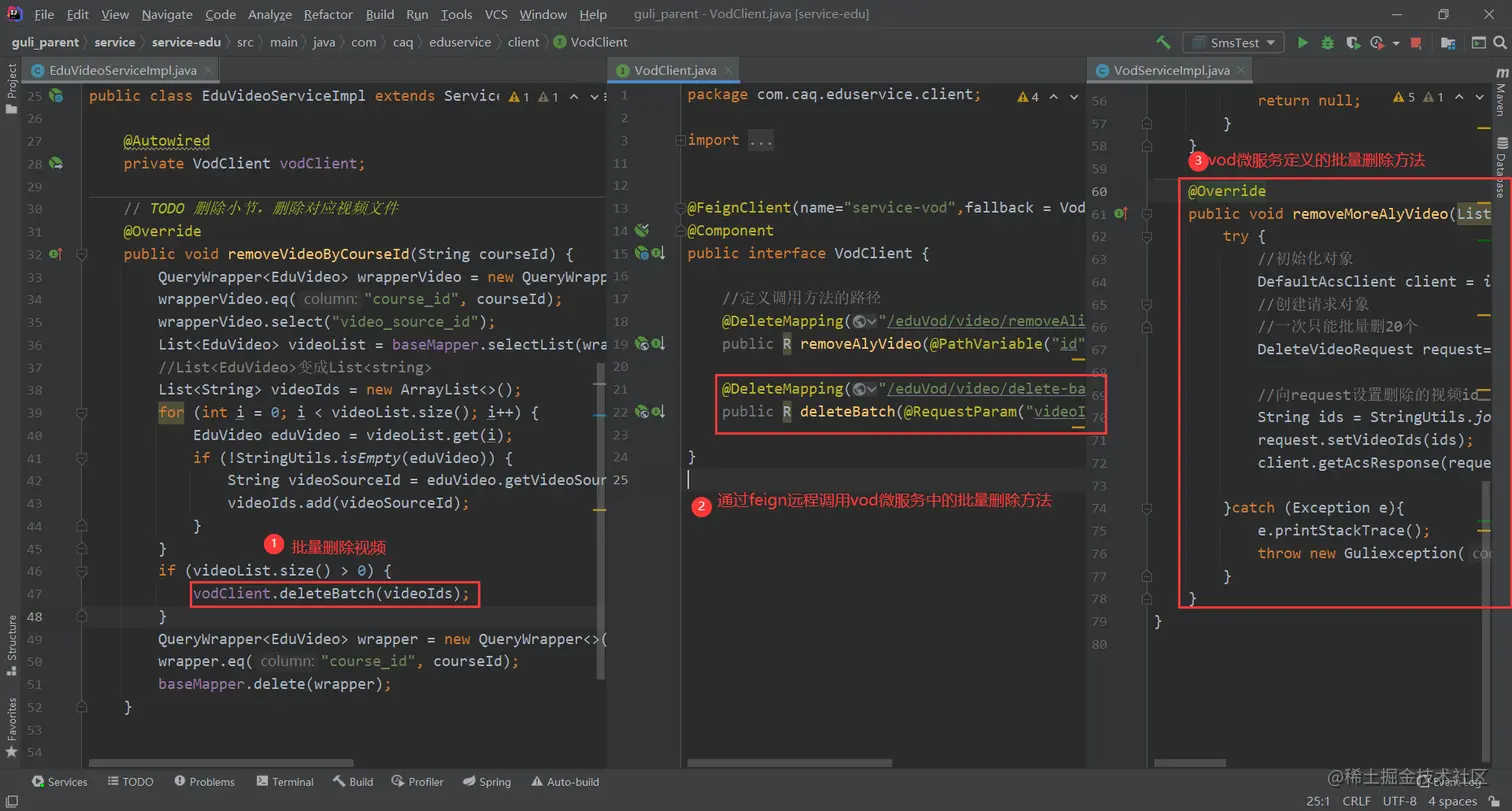Open the Navigate menu
Viewport: 1512px width, 811px height.
point(167,15)
